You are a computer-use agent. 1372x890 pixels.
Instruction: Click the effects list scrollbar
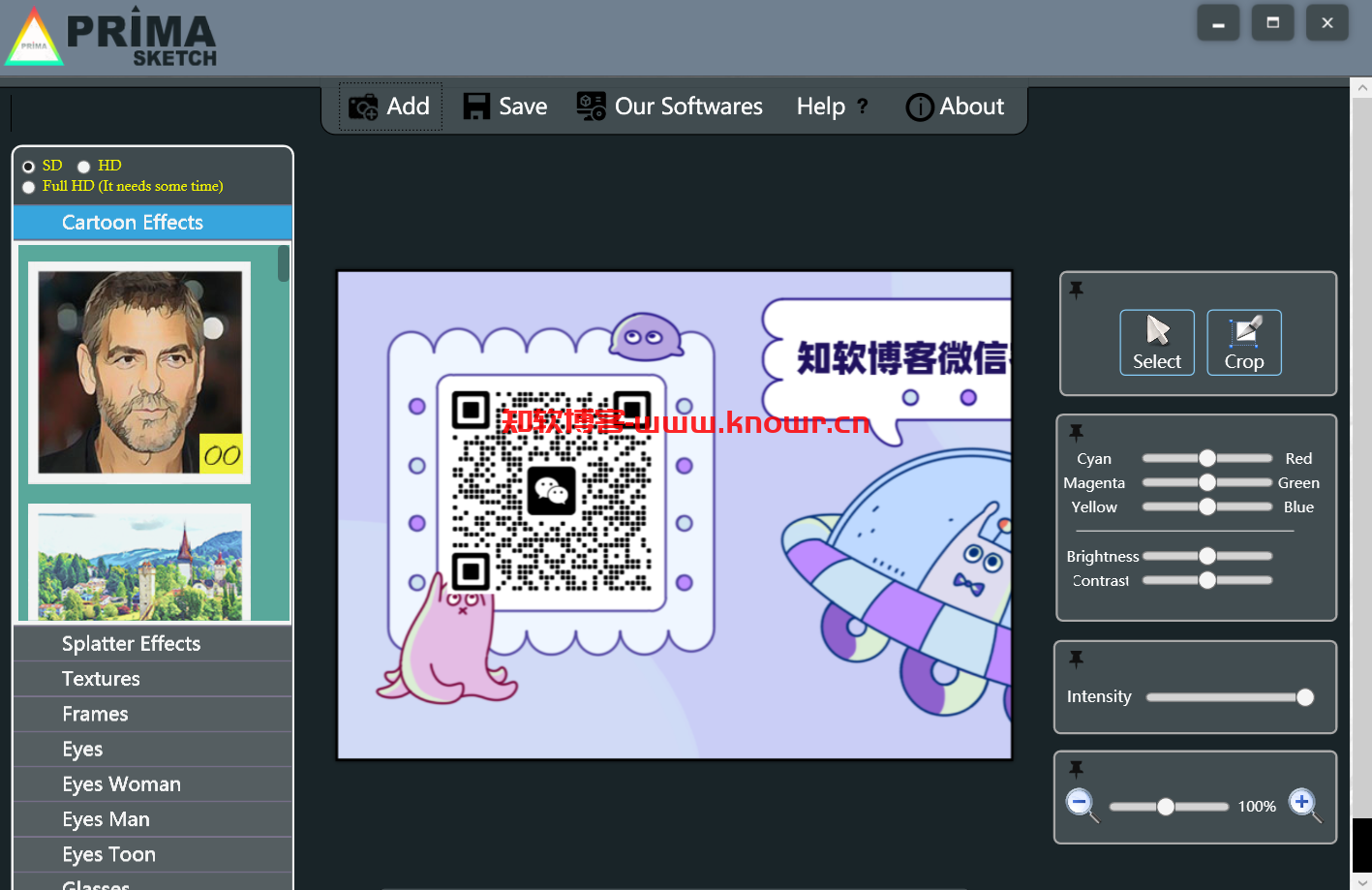284,263
